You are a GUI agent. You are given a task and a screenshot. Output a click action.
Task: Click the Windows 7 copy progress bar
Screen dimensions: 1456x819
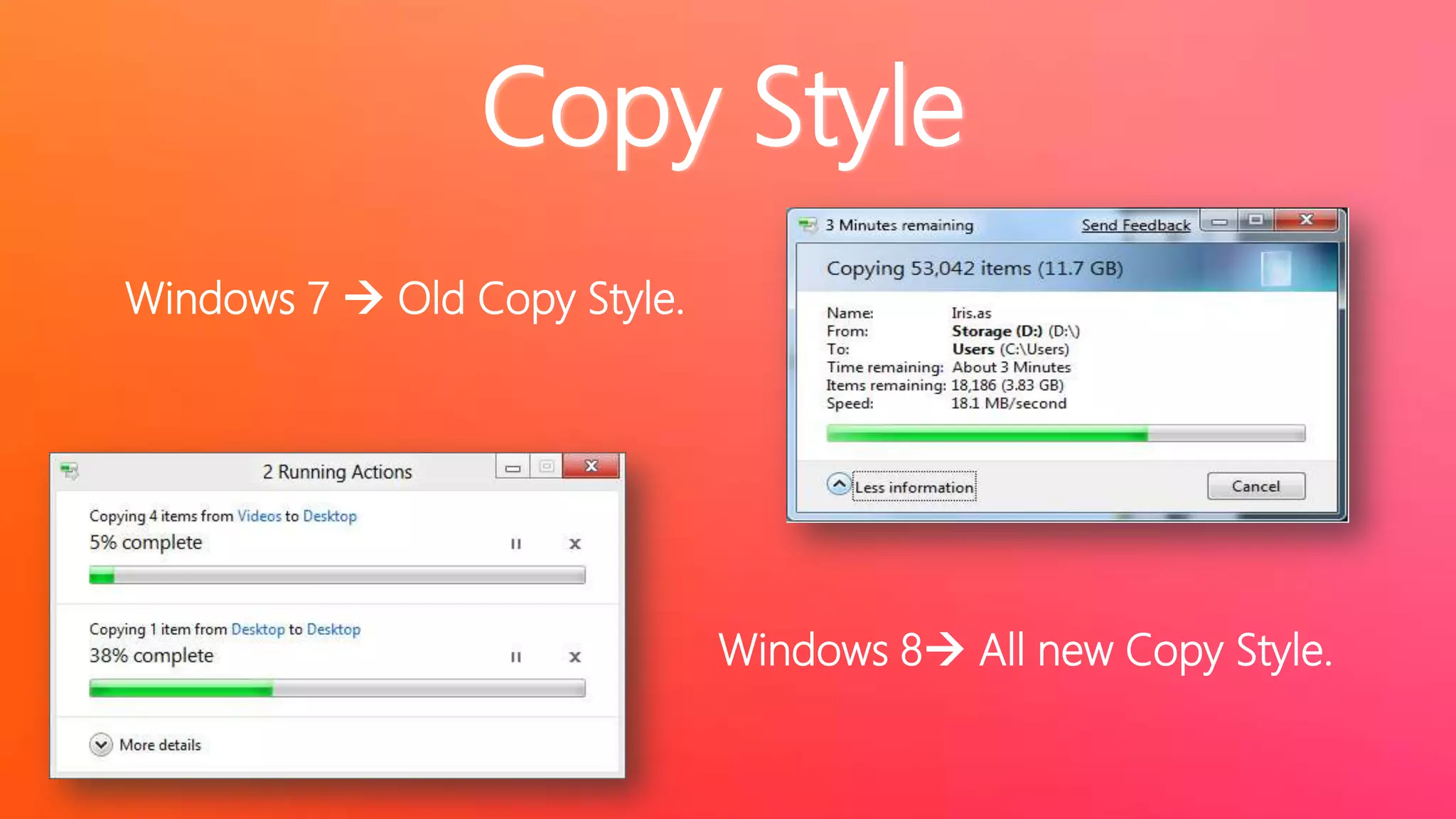pos(1066,434)
